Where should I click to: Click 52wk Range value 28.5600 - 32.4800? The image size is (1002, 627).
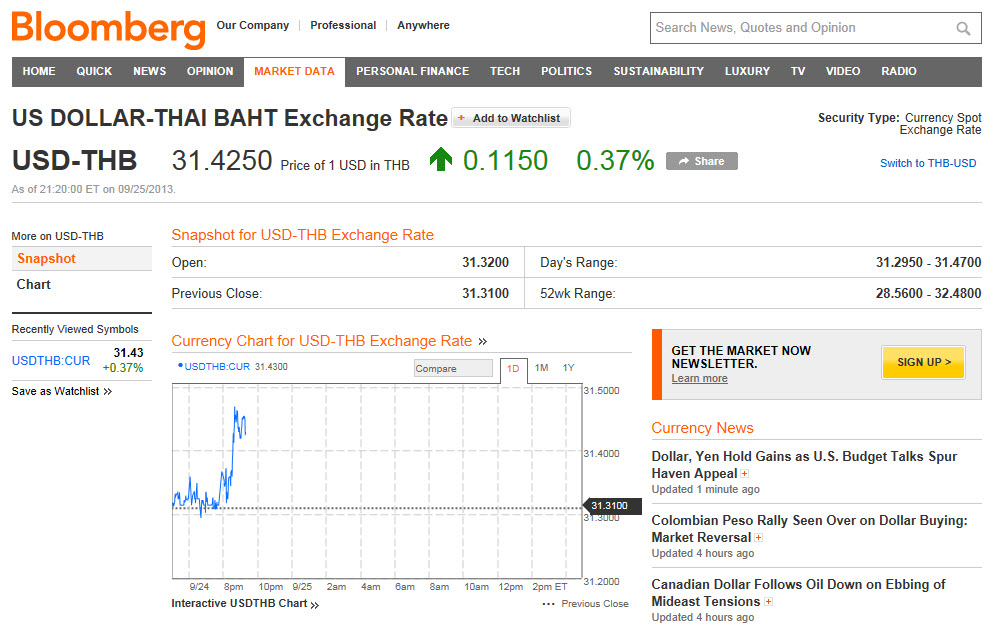pos(929,294)
